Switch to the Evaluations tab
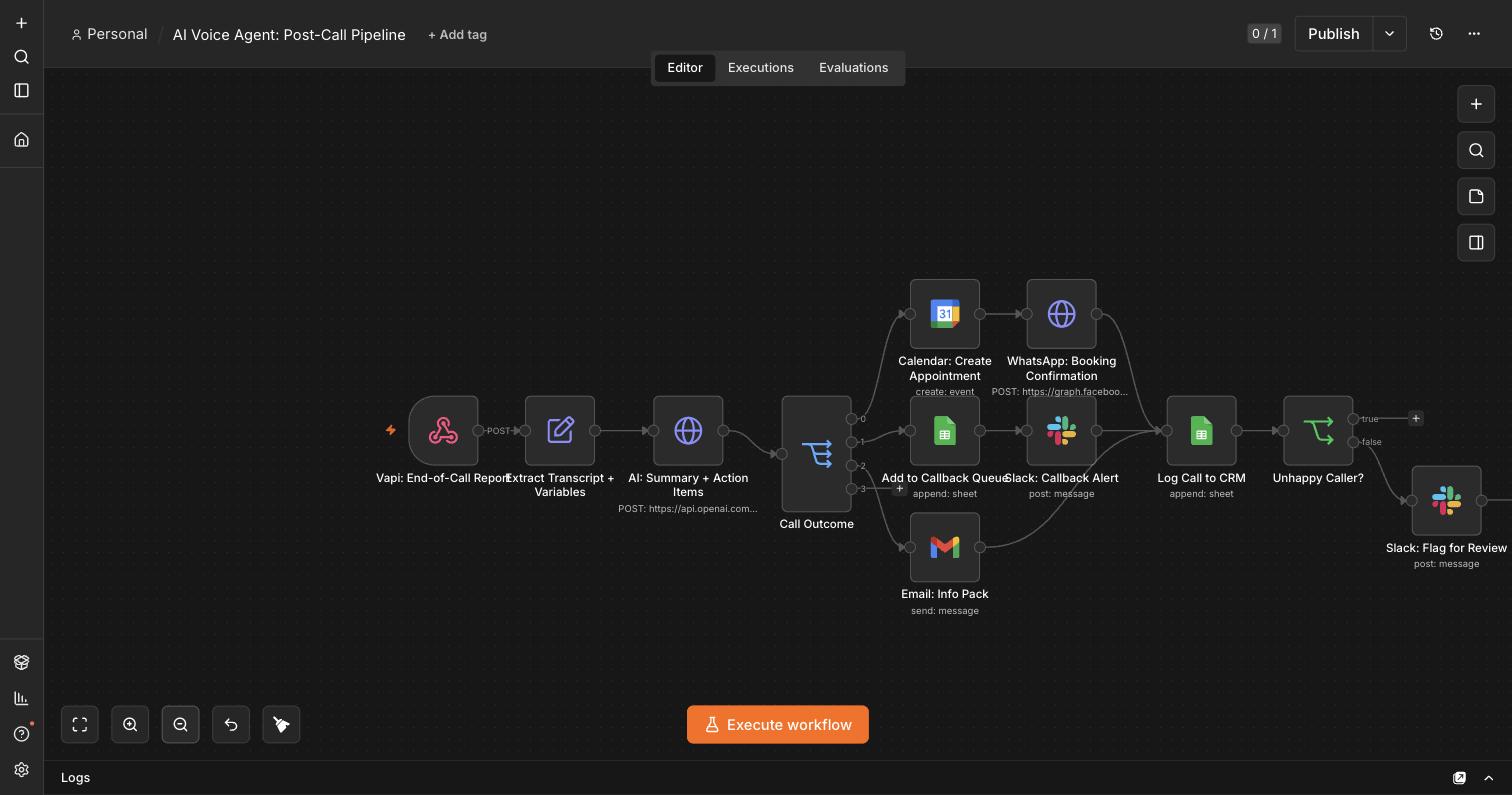Viewport: 1512px width, 795px height. (x=853, y=67)
